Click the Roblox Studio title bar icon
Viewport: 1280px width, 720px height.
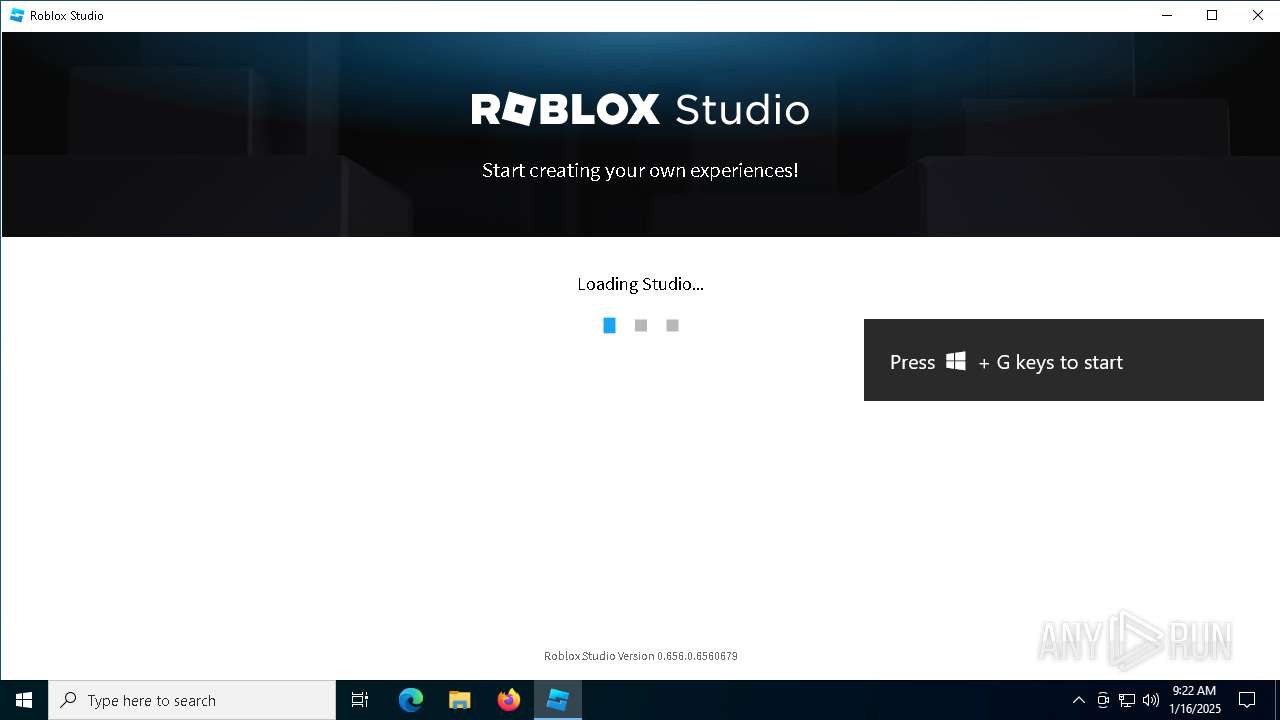click(17, 15)
